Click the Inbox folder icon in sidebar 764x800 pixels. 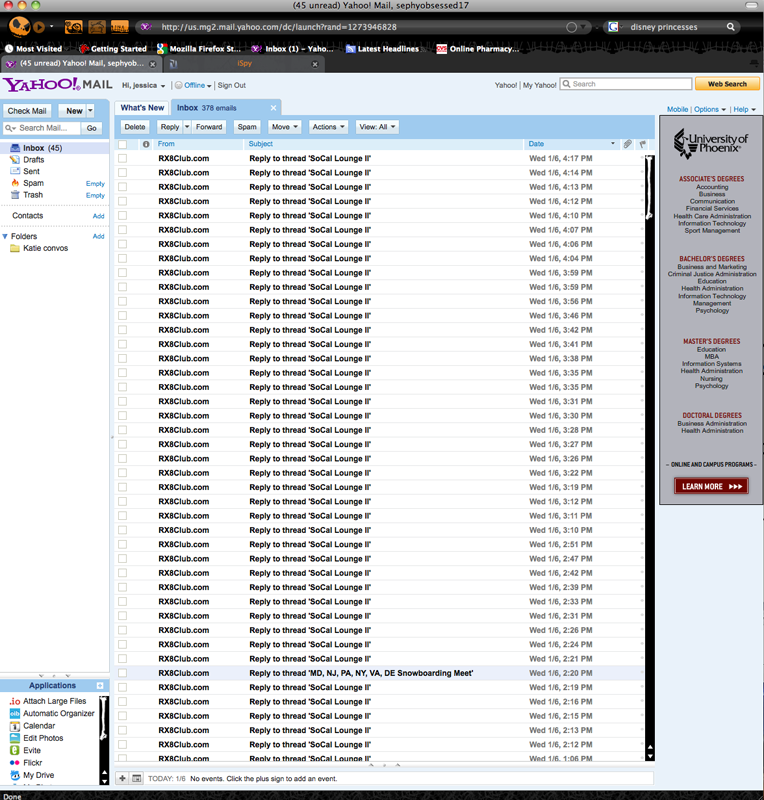pyautogui.click(x=15, y=148)
